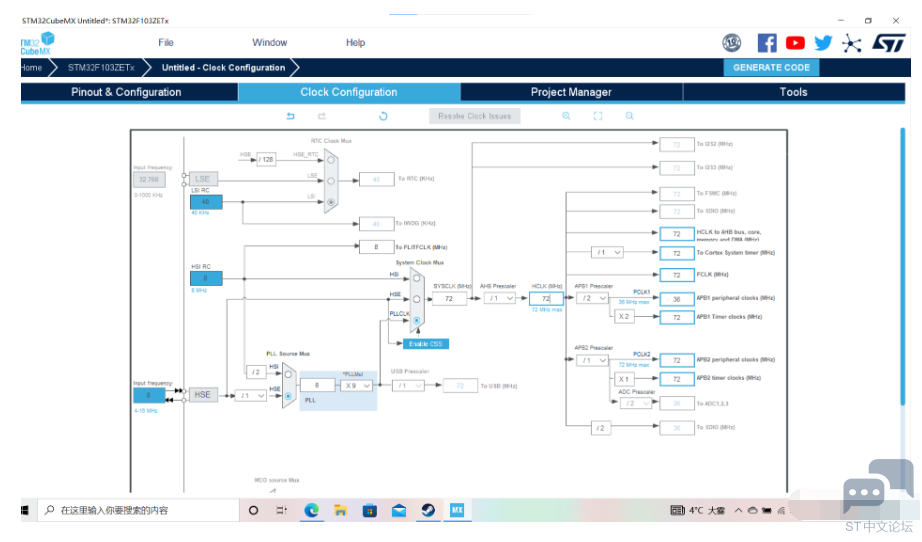Open the Help menu
Screen dimensions: 922x542
click(x=355, y=42)
